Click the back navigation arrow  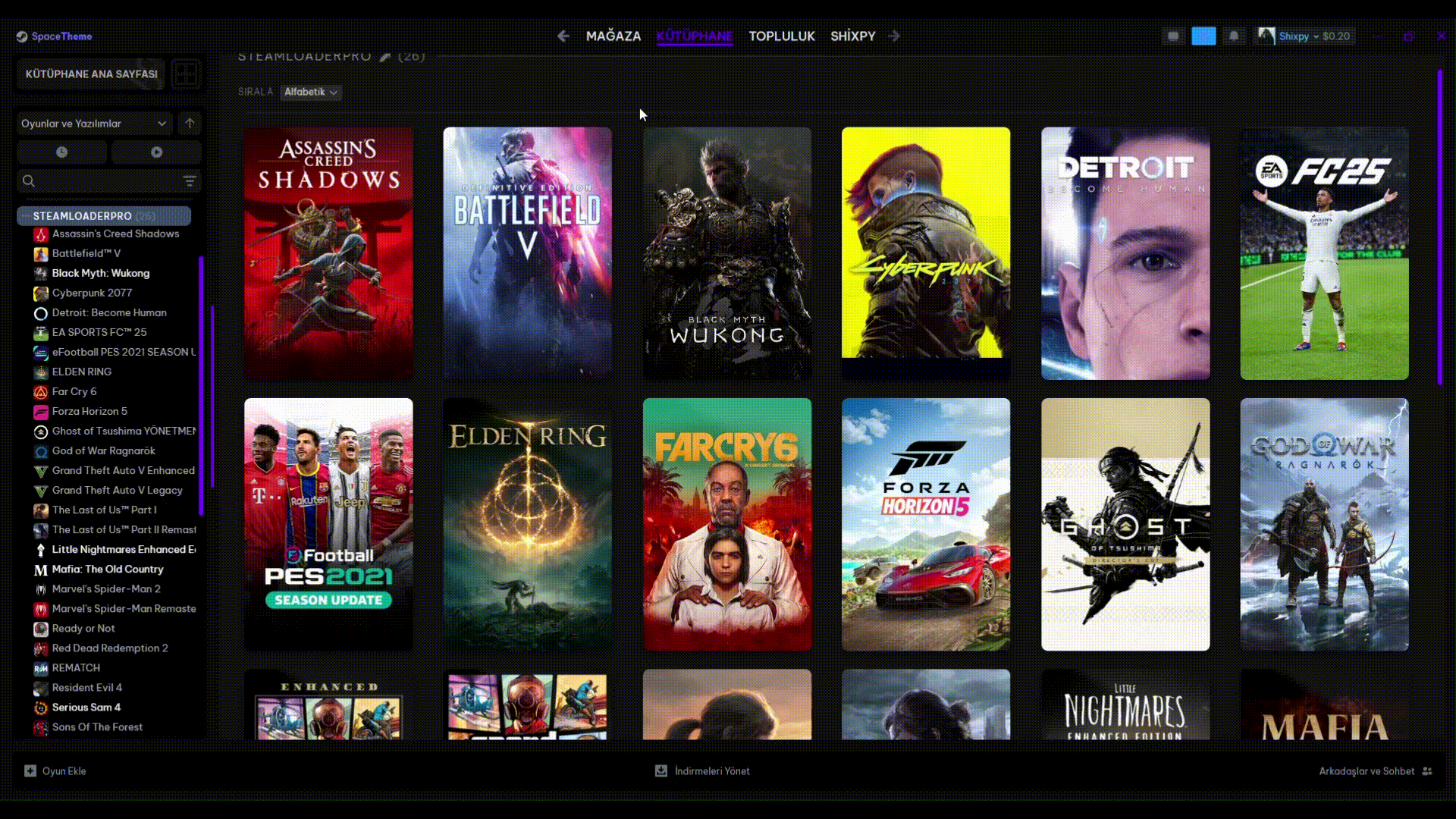(x=564, y=36)
